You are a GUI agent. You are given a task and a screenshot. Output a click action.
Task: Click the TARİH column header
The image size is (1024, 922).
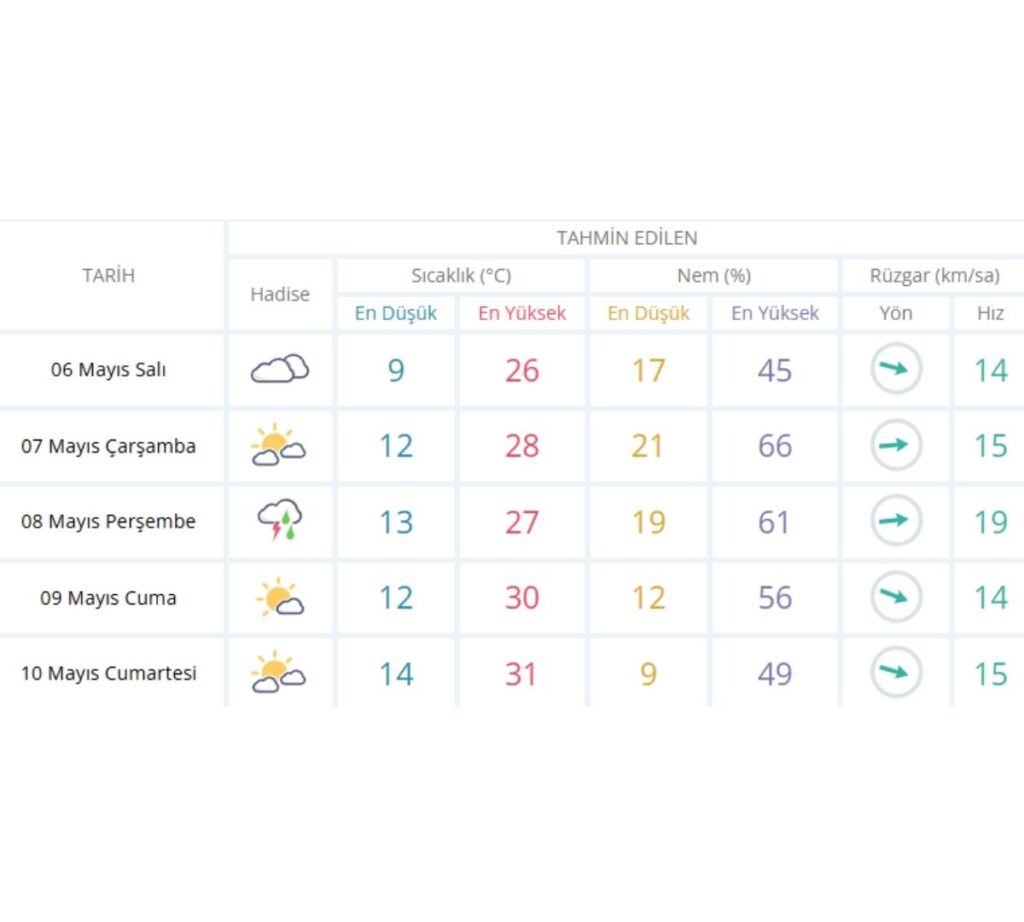click(108, 276)
